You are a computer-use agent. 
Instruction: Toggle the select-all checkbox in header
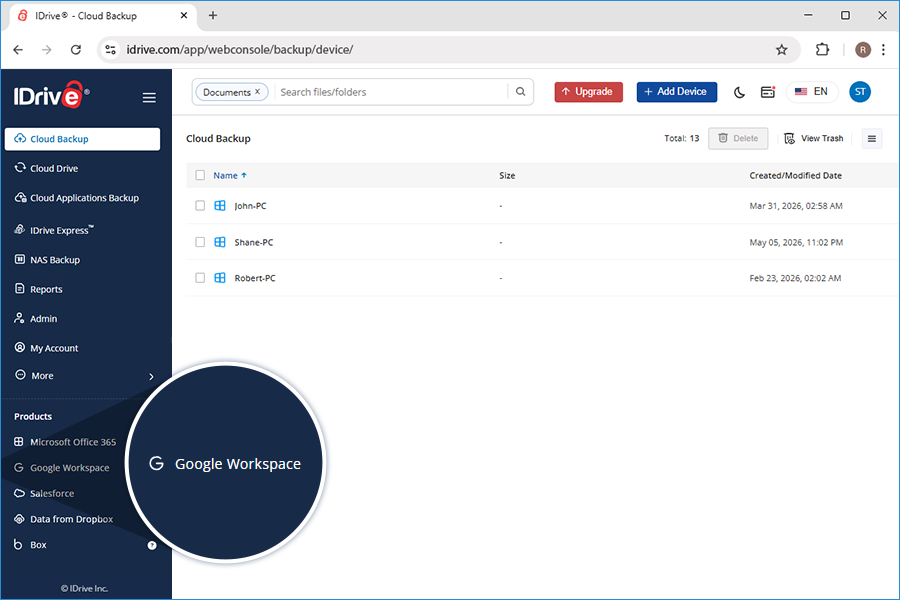point(200,175)
